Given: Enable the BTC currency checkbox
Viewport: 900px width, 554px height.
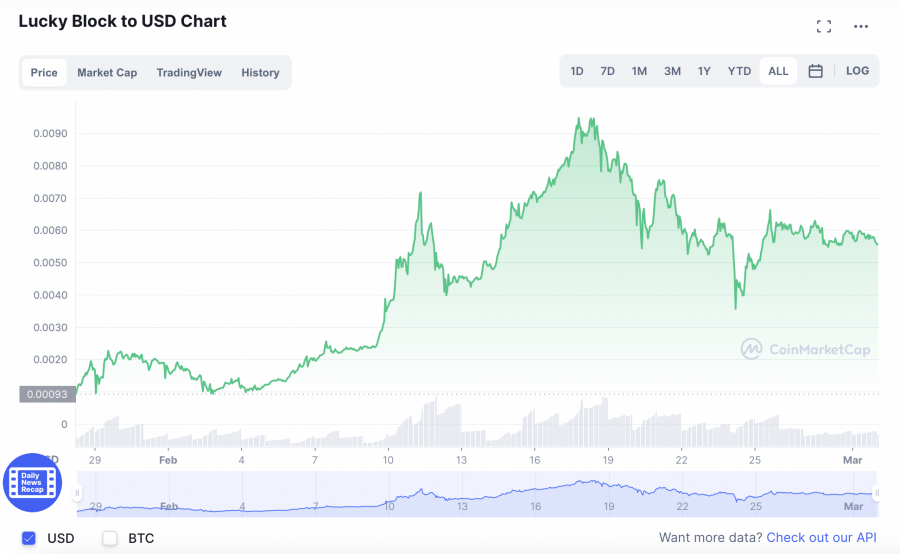Looking at the screenshot, I should click(110, 538).
